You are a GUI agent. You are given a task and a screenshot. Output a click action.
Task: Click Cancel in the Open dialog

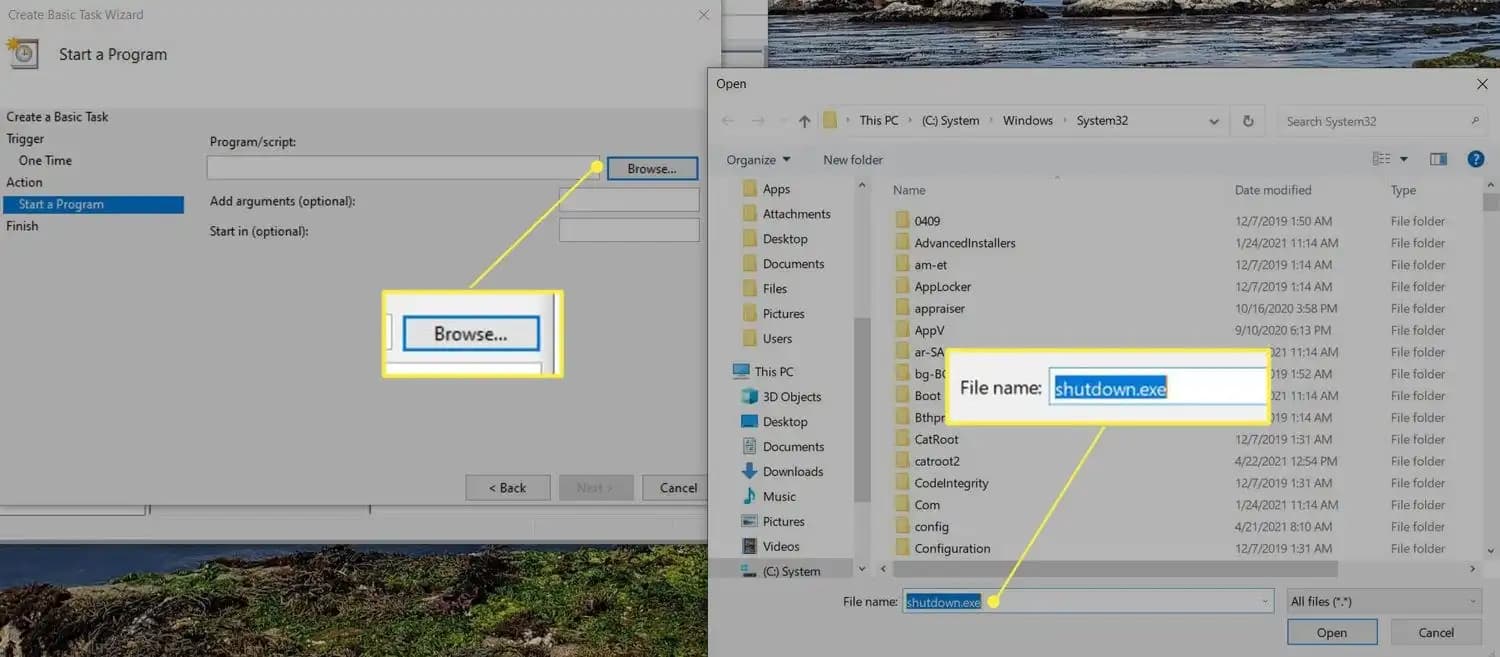point(1436,632)
